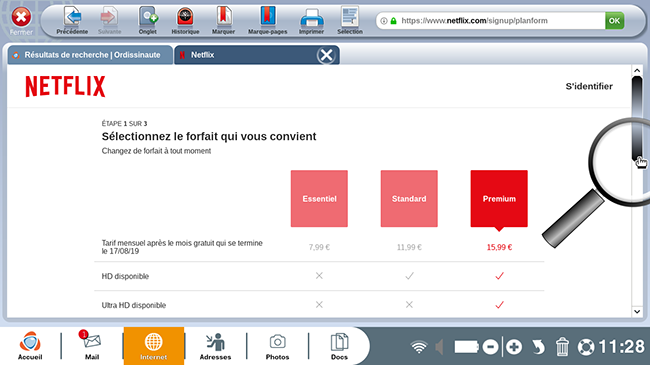Click the undo arrow icon
The width and height of the screenshot is (650, 365).
(538, 347)
